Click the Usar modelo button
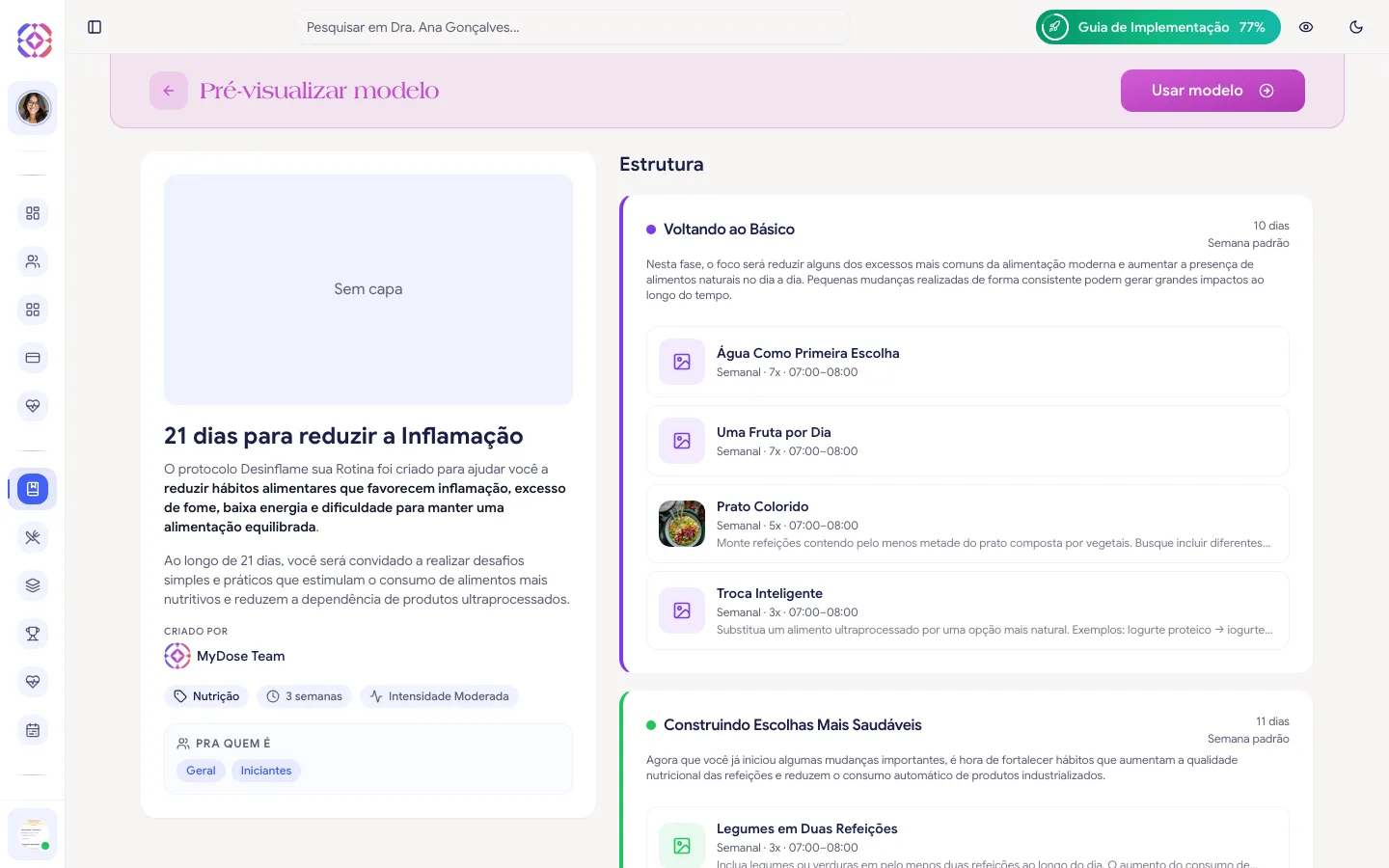 coord(1212,91)
